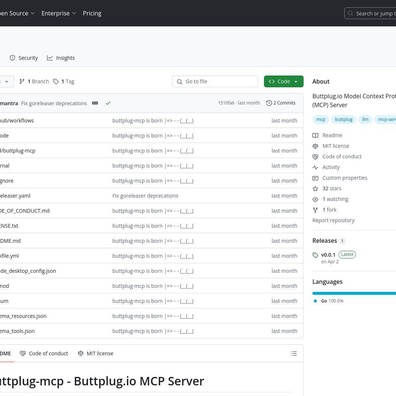
Task: Click the Security shield icon
Action: pyautogui.click(x=12, y=58)
